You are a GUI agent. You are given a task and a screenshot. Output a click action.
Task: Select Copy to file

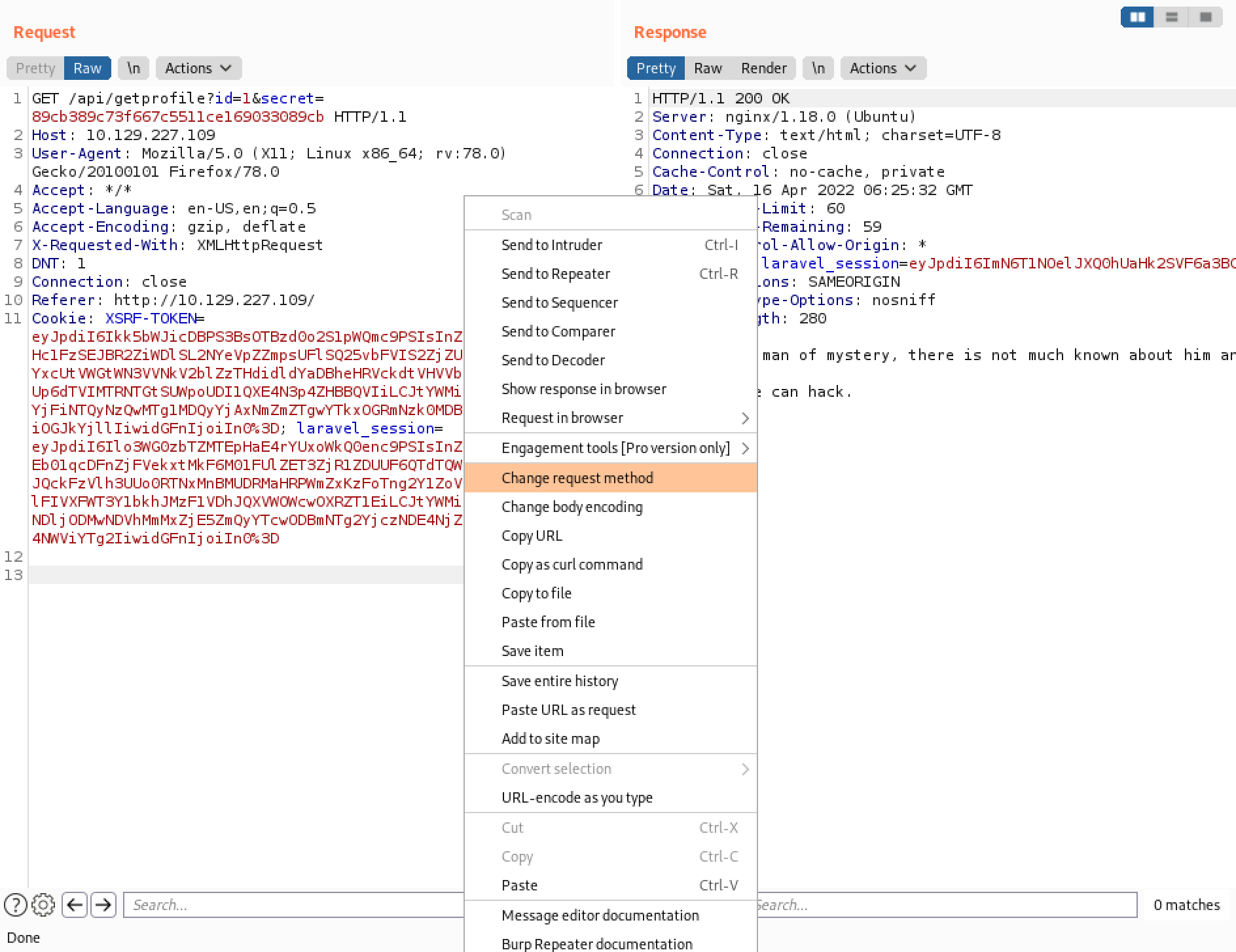pos(610,593)
